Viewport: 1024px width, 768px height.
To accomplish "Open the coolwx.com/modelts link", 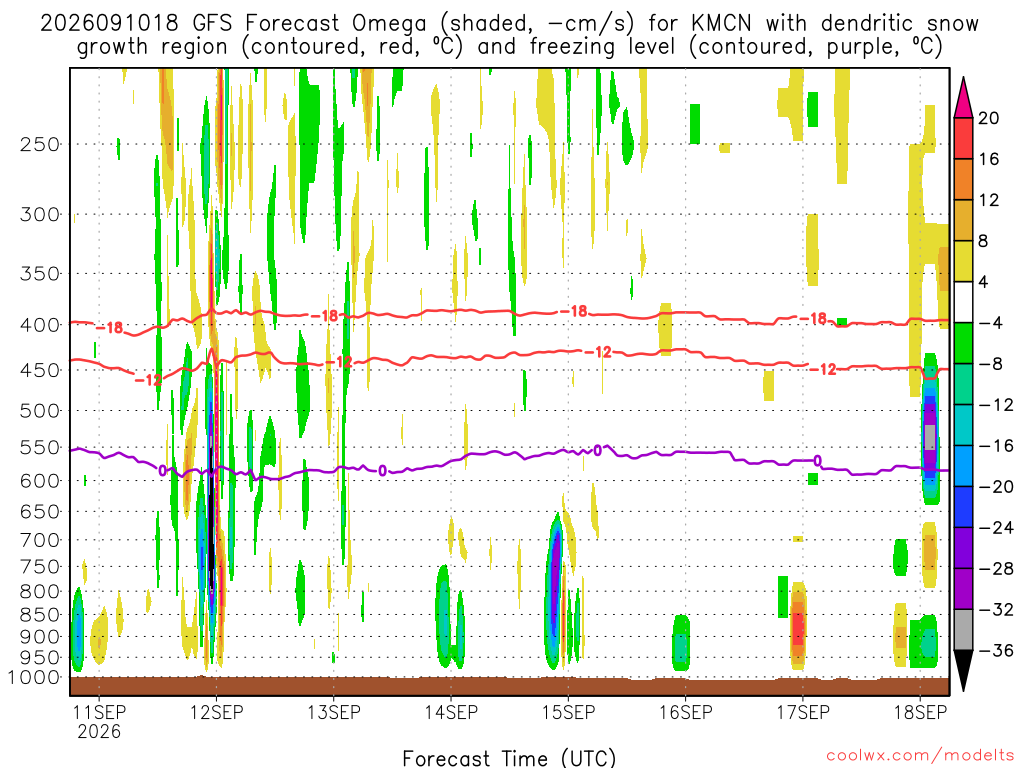I will tap(920, 756).
